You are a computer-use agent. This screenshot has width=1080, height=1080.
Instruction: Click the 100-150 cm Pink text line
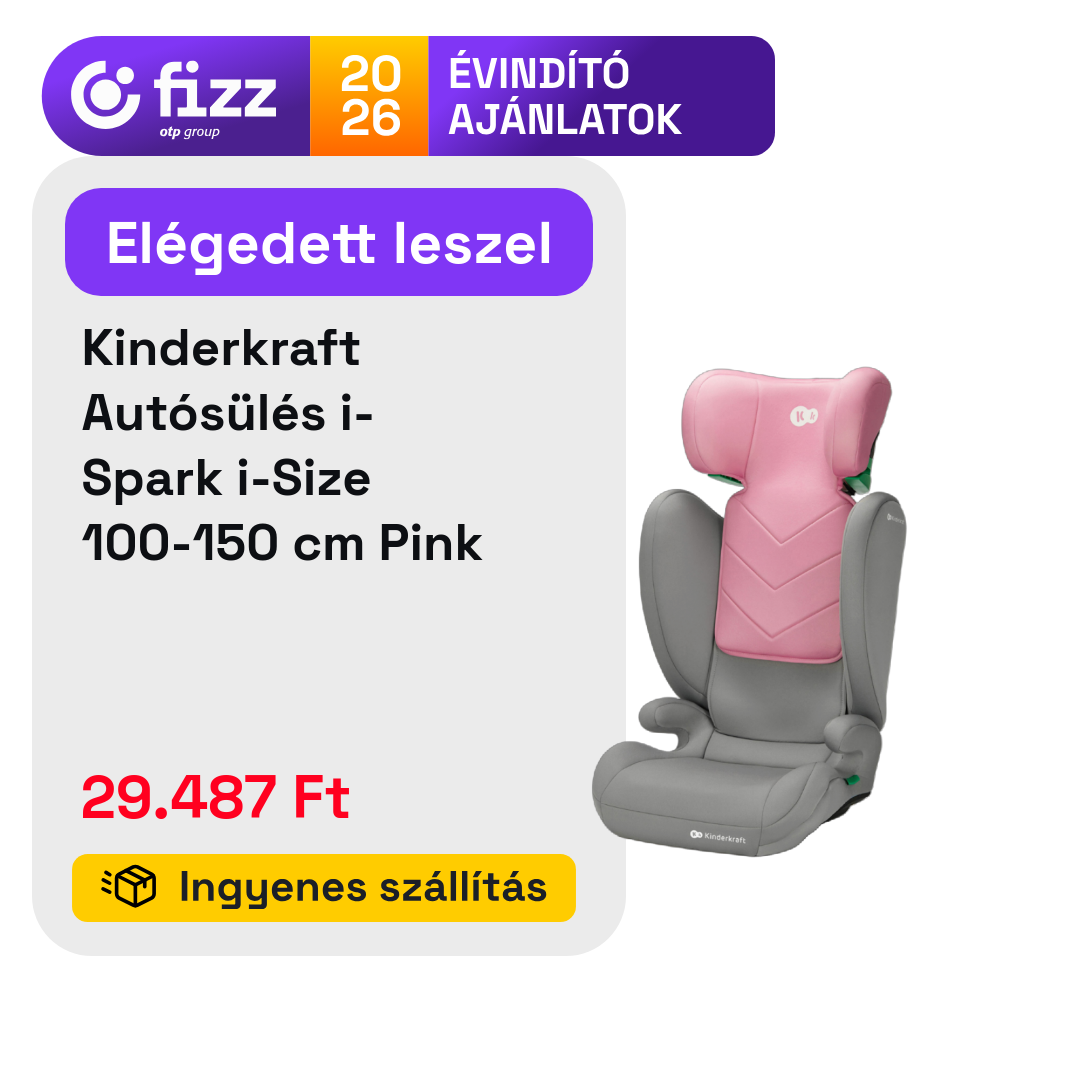[282, 543]
